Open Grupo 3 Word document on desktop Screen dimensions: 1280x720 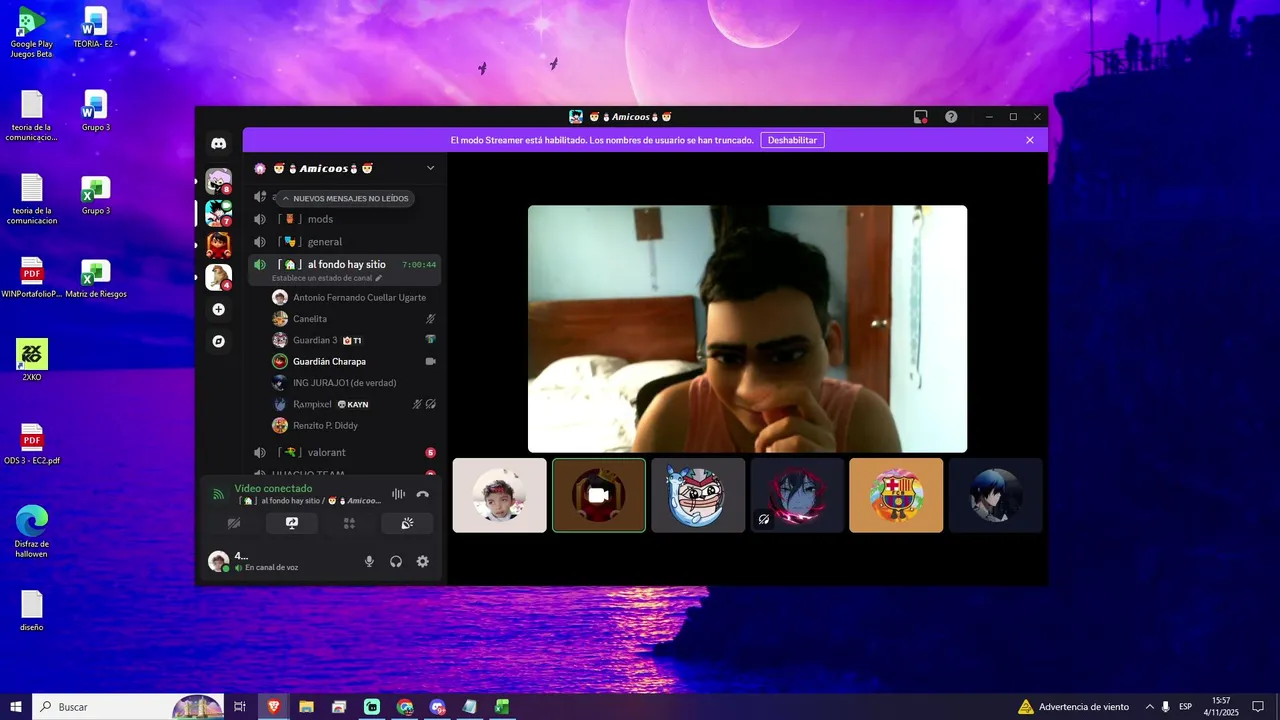pyautogui.click(x=95, y=111)
